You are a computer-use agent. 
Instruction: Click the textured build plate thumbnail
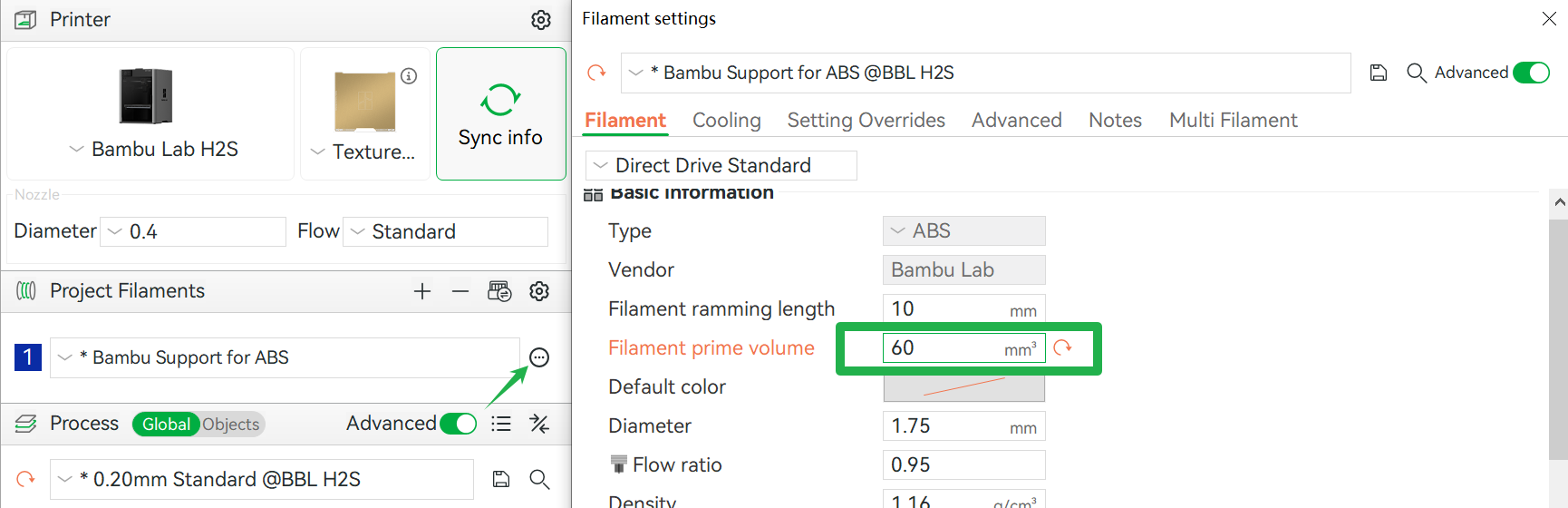[x=364, y=102]
